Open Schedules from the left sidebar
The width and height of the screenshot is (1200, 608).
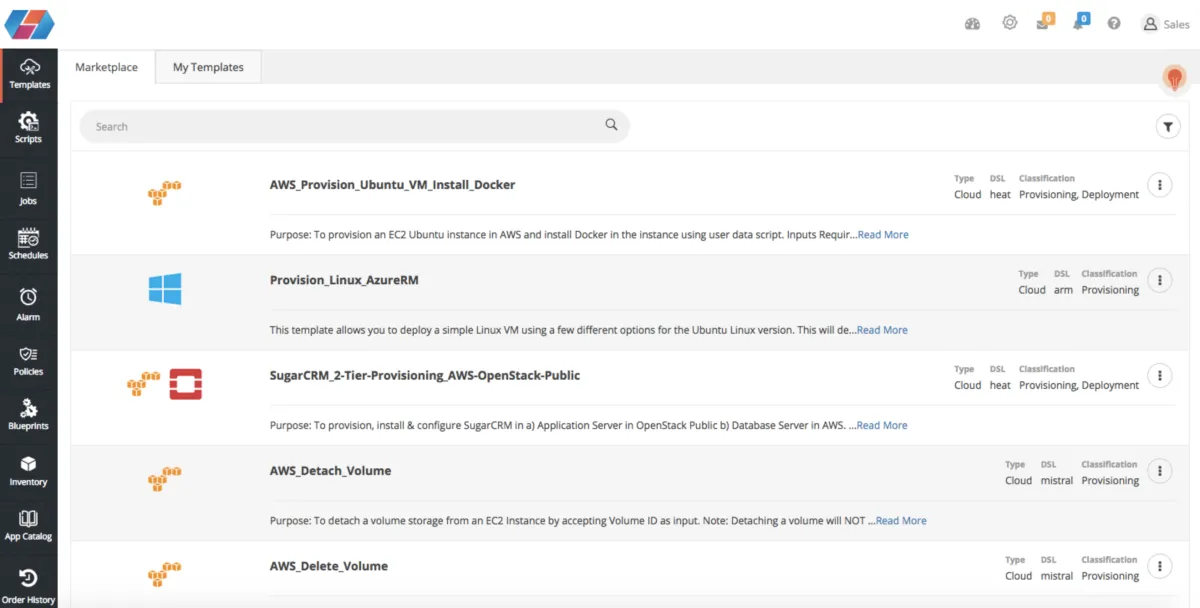[28, 243]
